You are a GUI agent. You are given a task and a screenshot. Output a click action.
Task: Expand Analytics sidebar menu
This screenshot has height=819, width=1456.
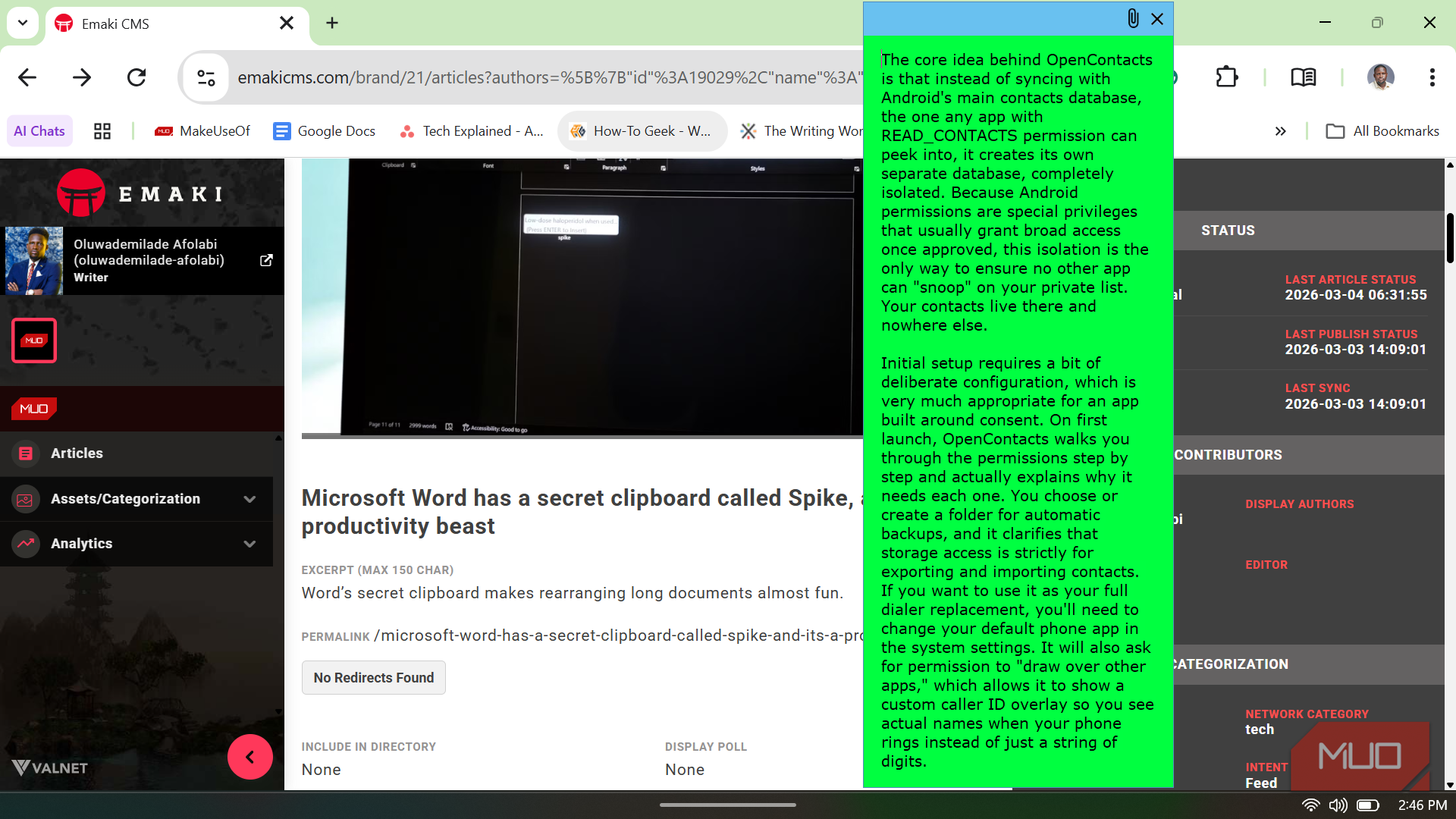[136, 544]
